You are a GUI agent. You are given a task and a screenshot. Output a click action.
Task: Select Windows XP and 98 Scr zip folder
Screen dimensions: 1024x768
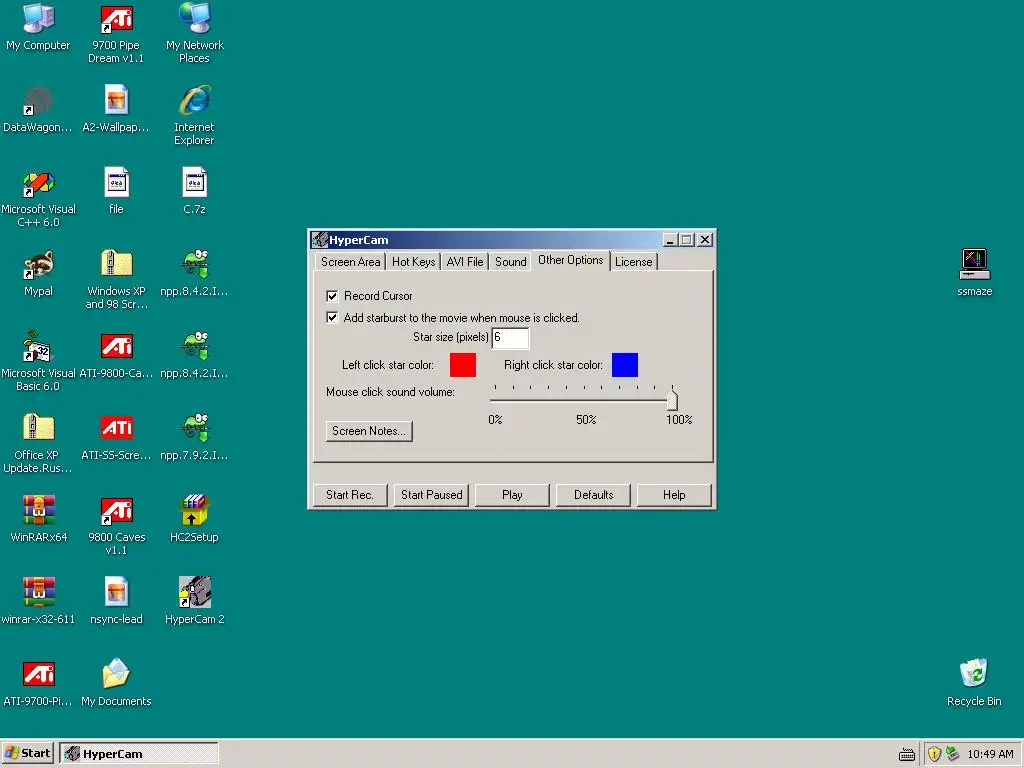click(x=116, y=281)
